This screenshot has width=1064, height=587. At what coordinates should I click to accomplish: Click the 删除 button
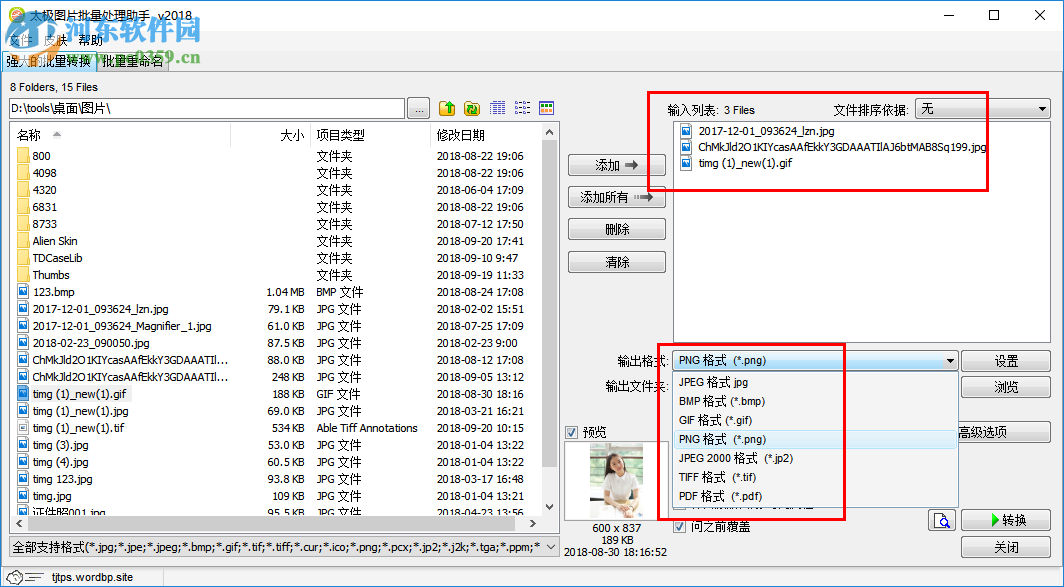tap(616, 229)
